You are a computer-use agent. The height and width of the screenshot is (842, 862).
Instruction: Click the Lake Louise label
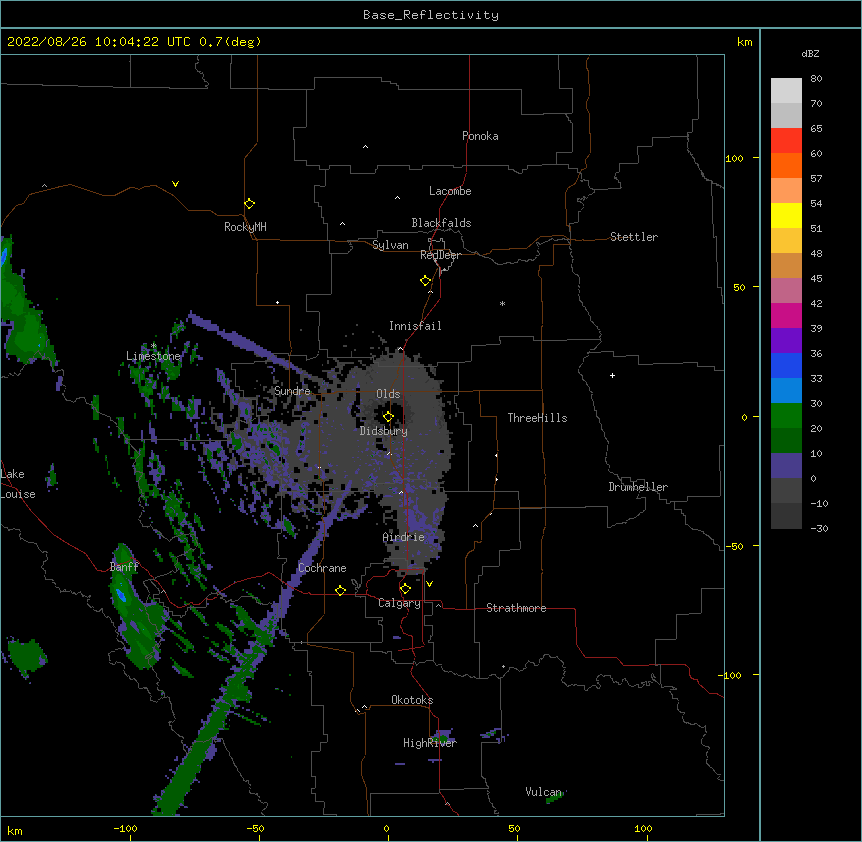(18, 484)
